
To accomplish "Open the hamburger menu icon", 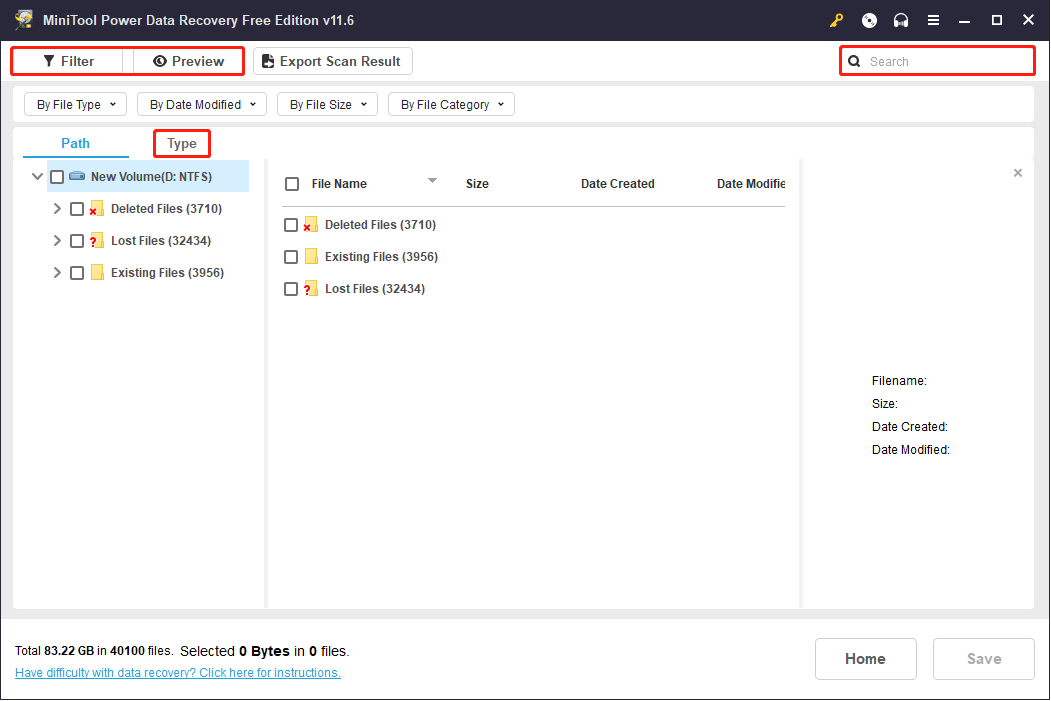I will click(x=933, y=20).
